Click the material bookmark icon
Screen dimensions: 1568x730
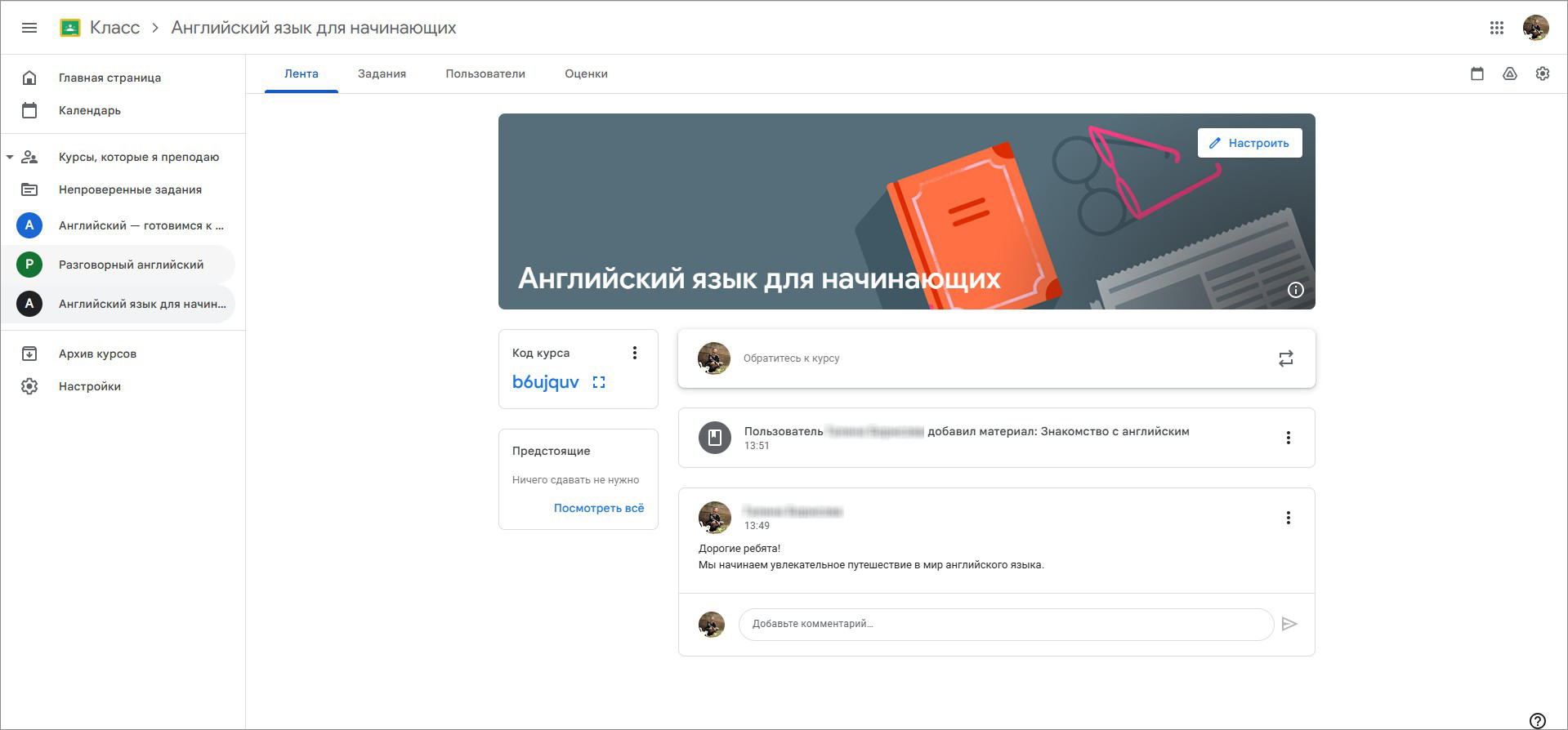pyautogui.click(x=715, y=438)
